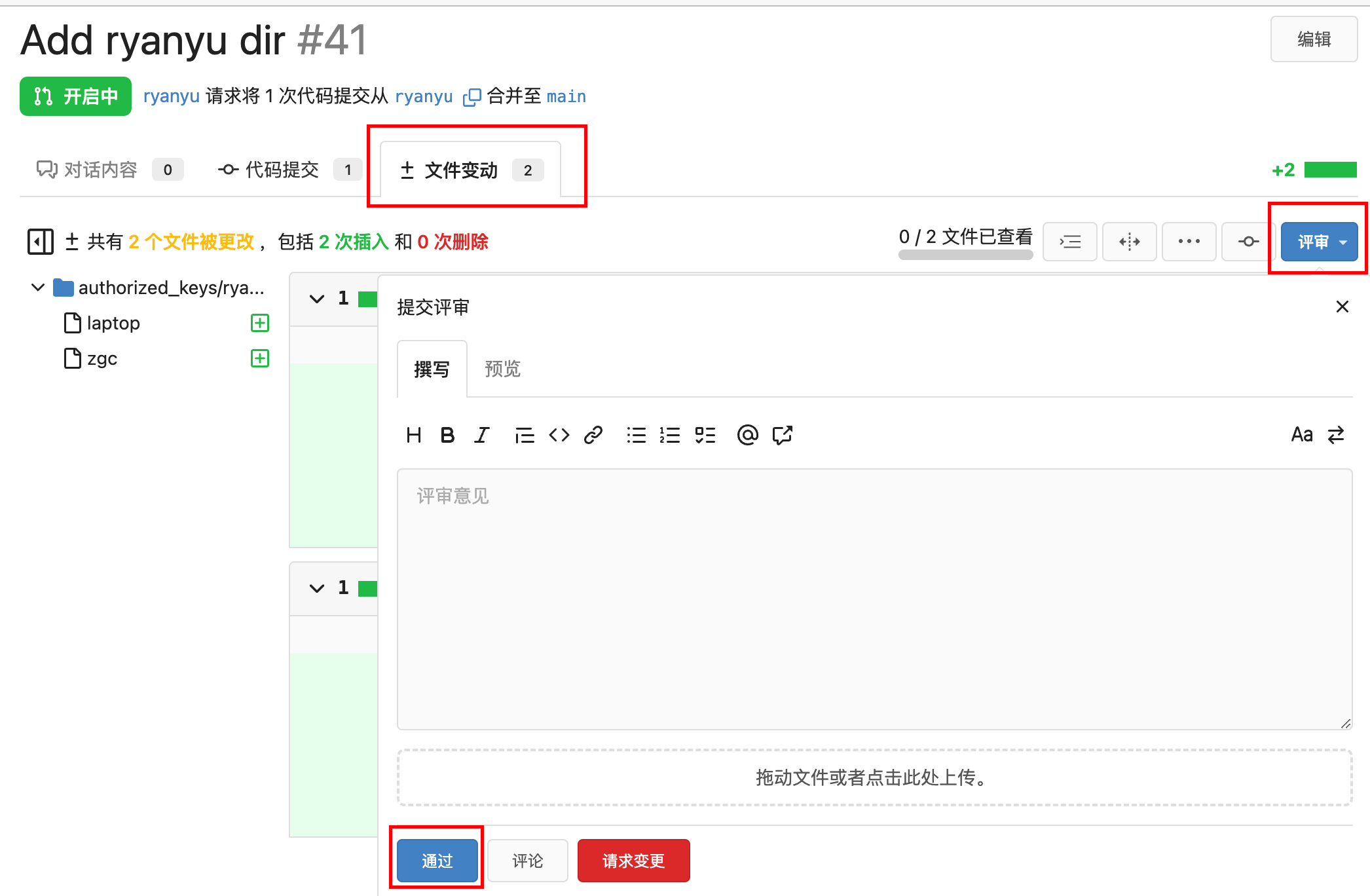Add a task list via the checklist icon
1370x896 pixels.
tap(705, 435)
